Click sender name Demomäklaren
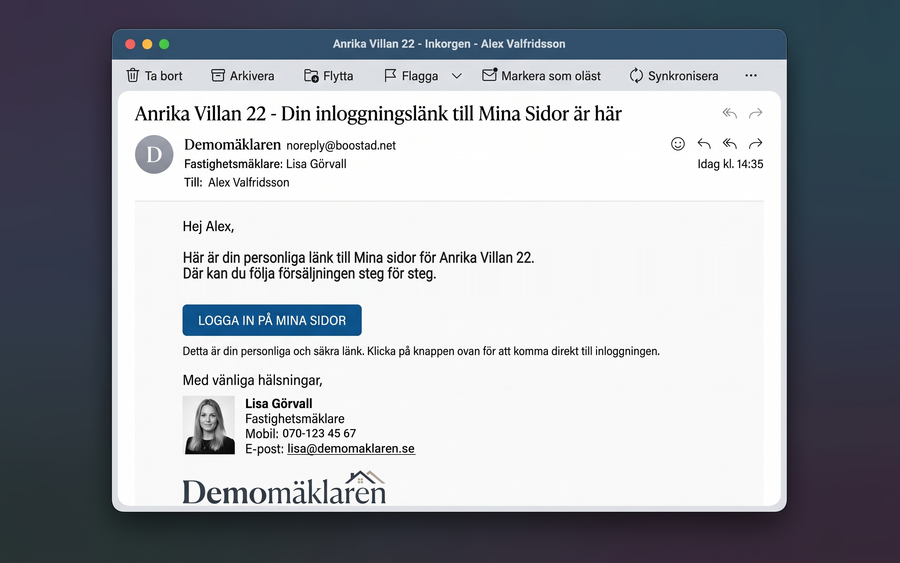 coord(232,145)
